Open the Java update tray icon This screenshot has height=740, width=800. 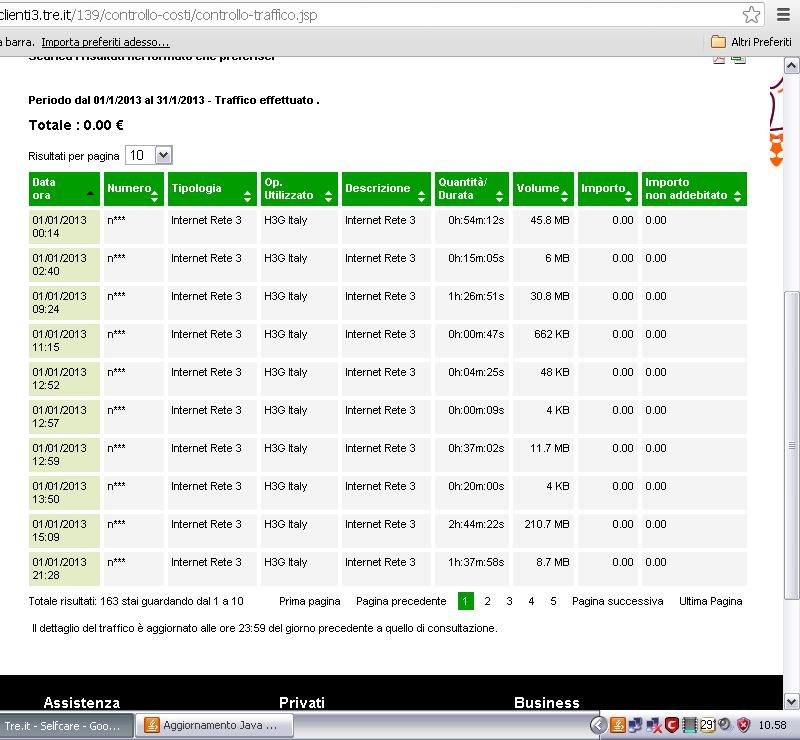click(618, 725)
